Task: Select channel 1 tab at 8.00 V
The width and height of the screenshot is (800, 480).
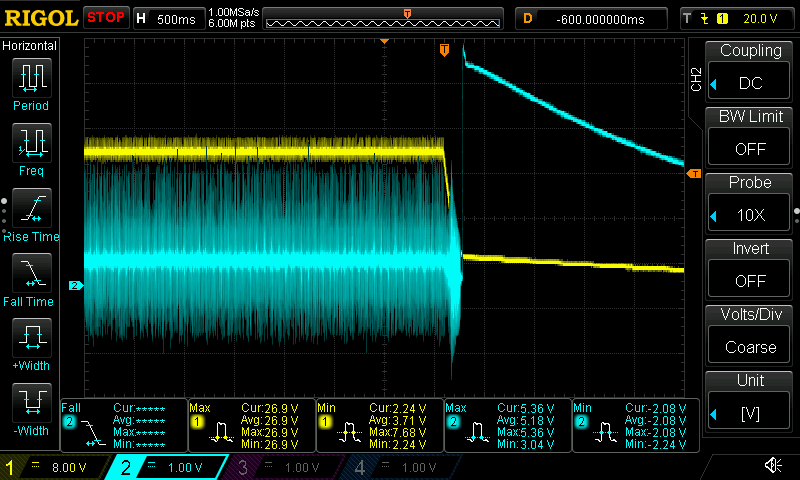Action: (x=56, y=467)
